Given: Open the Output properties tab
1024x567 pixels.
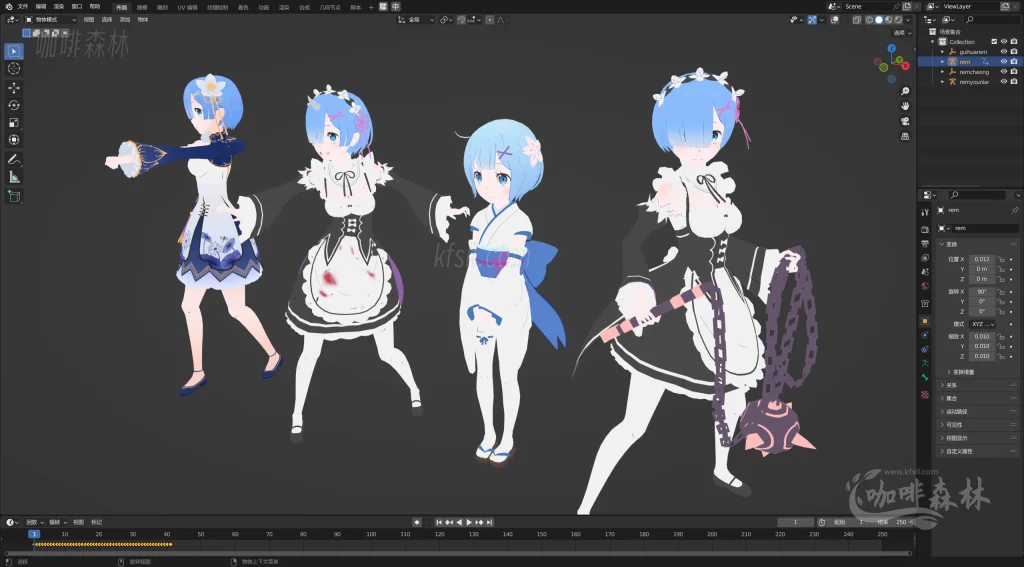Looking at the screenshot, I should point(925,244).
